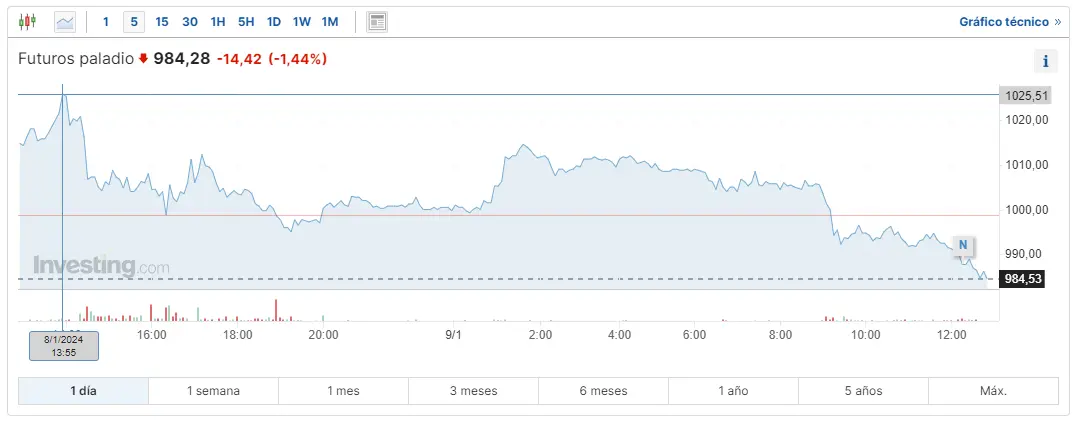Select the "1 semana" range tab

tap(213, 391)
